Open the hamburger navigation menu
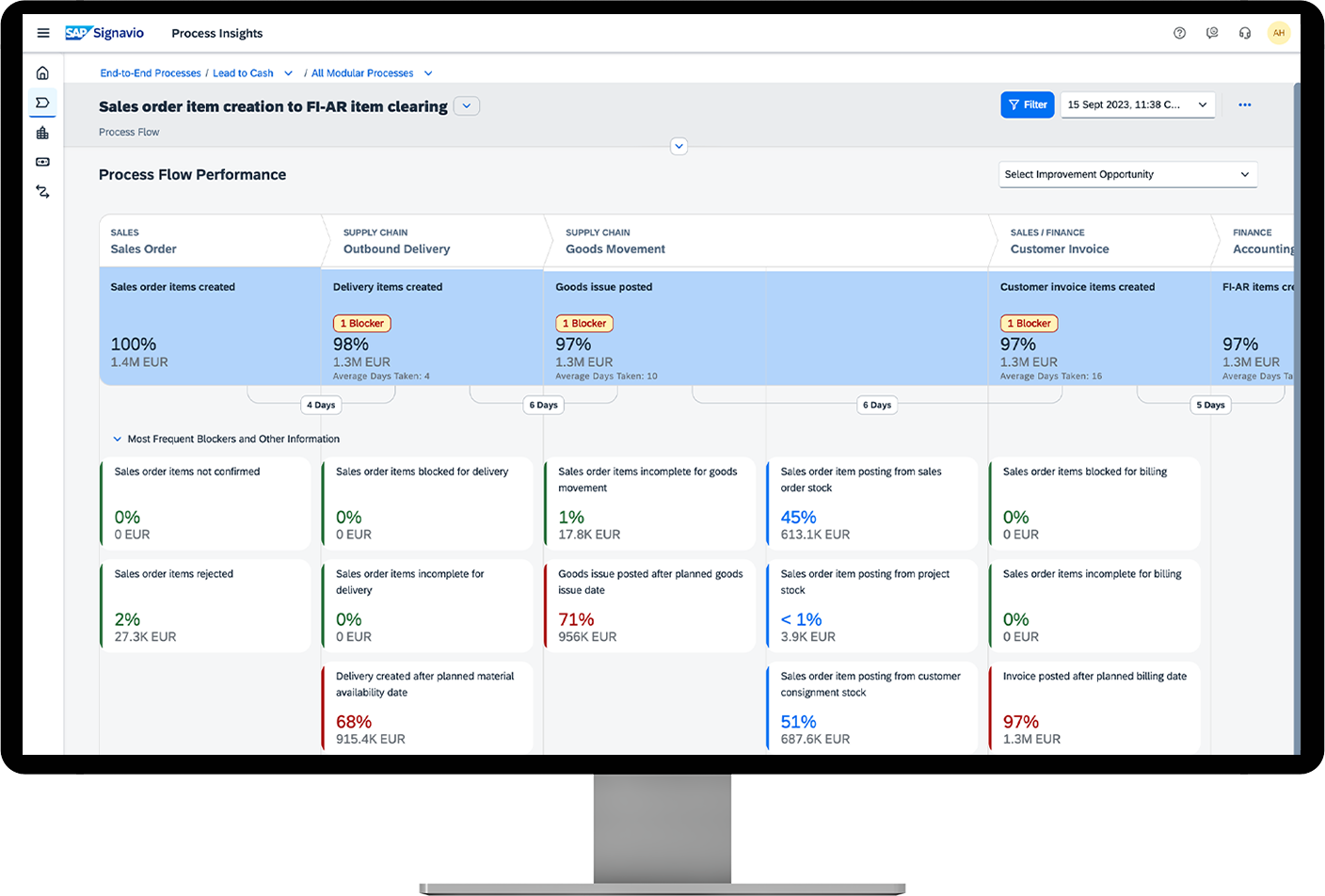This screenshot has width=1325, height=896. (x=43, y=32)
